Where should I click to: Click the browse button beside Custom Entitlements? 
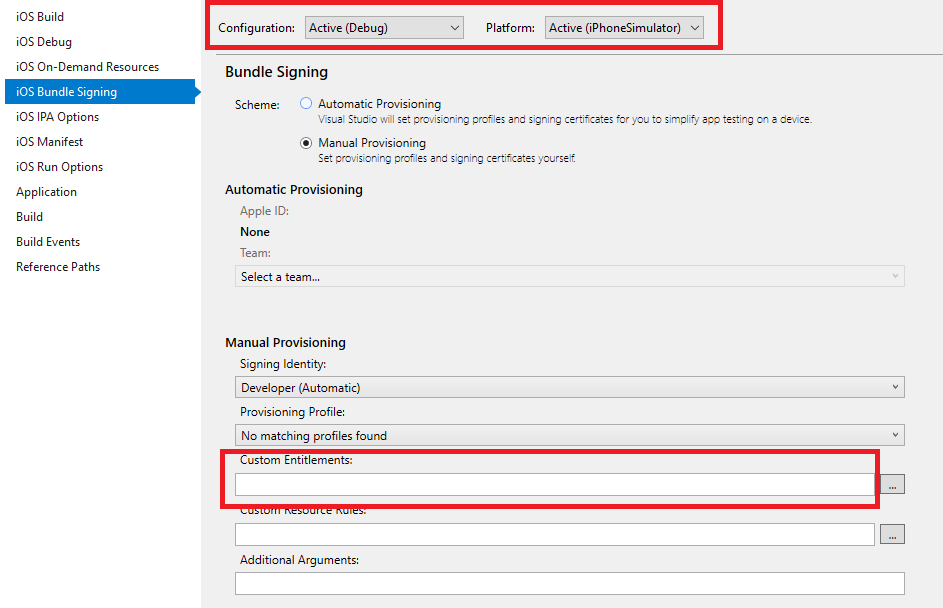(x=892, y=484)
